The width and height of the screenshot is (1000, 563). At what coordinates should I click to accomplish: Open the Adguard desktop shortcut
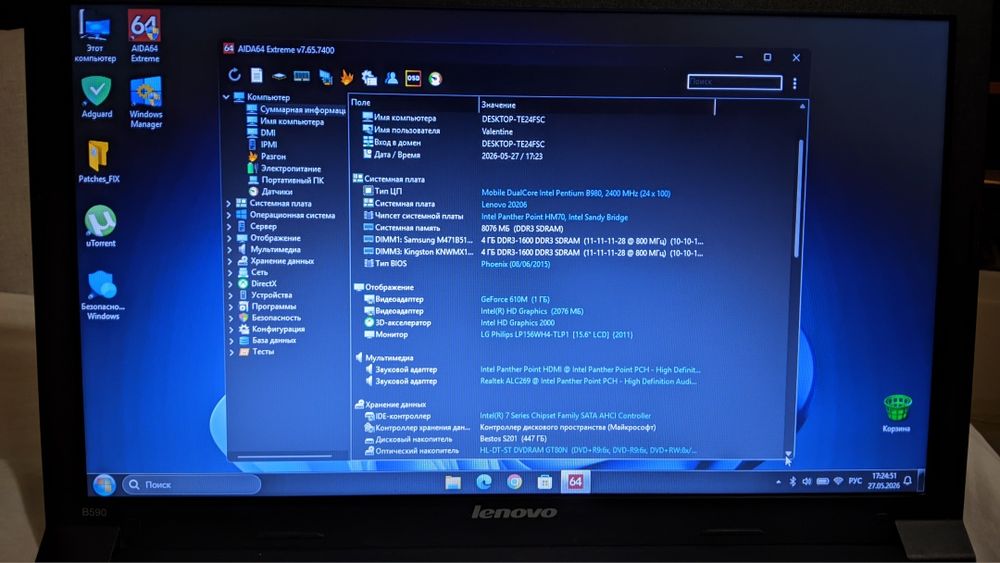(97, 97)
